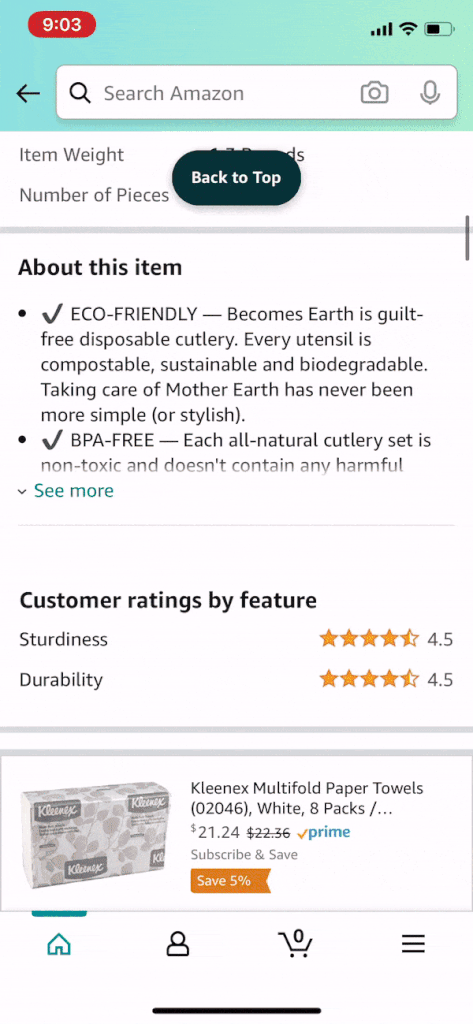Open the shopping cart icon
Screen dimensions: 473x1024
[x=295, y=943]
